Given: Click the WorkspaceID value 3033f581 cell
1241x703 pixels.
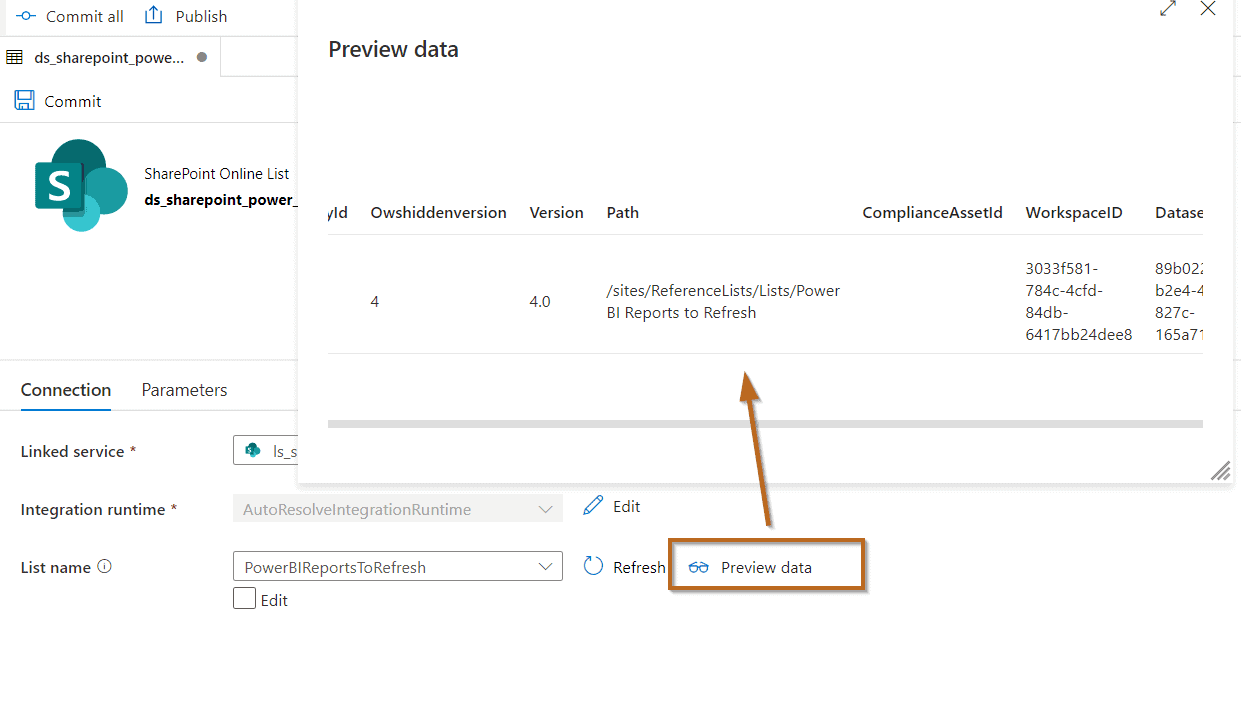Looking at the screenshot, I should point(1079,301).
